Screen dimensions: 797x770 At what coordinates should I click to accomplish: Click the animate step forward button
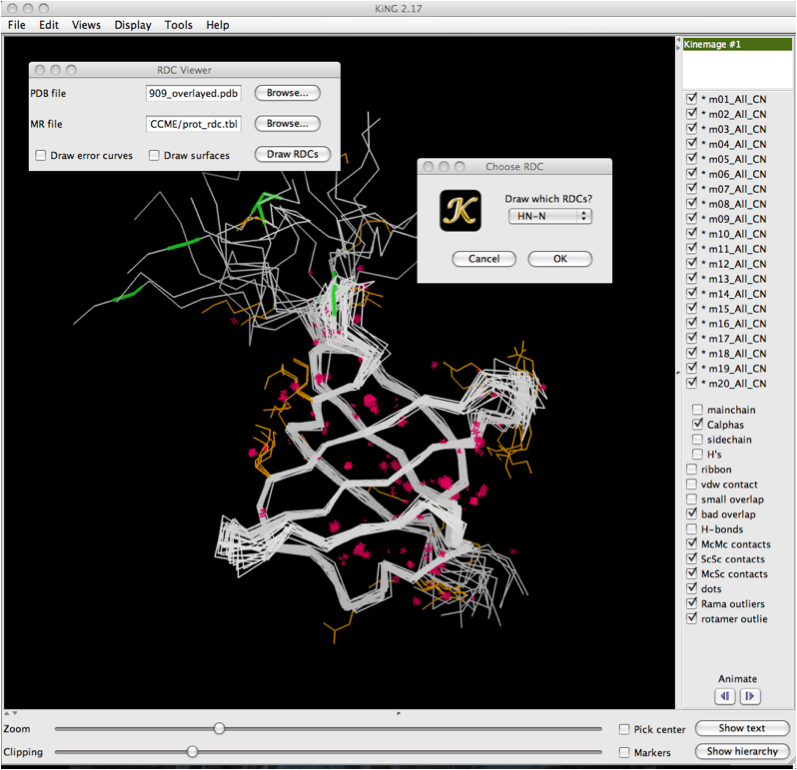point(749,696)
